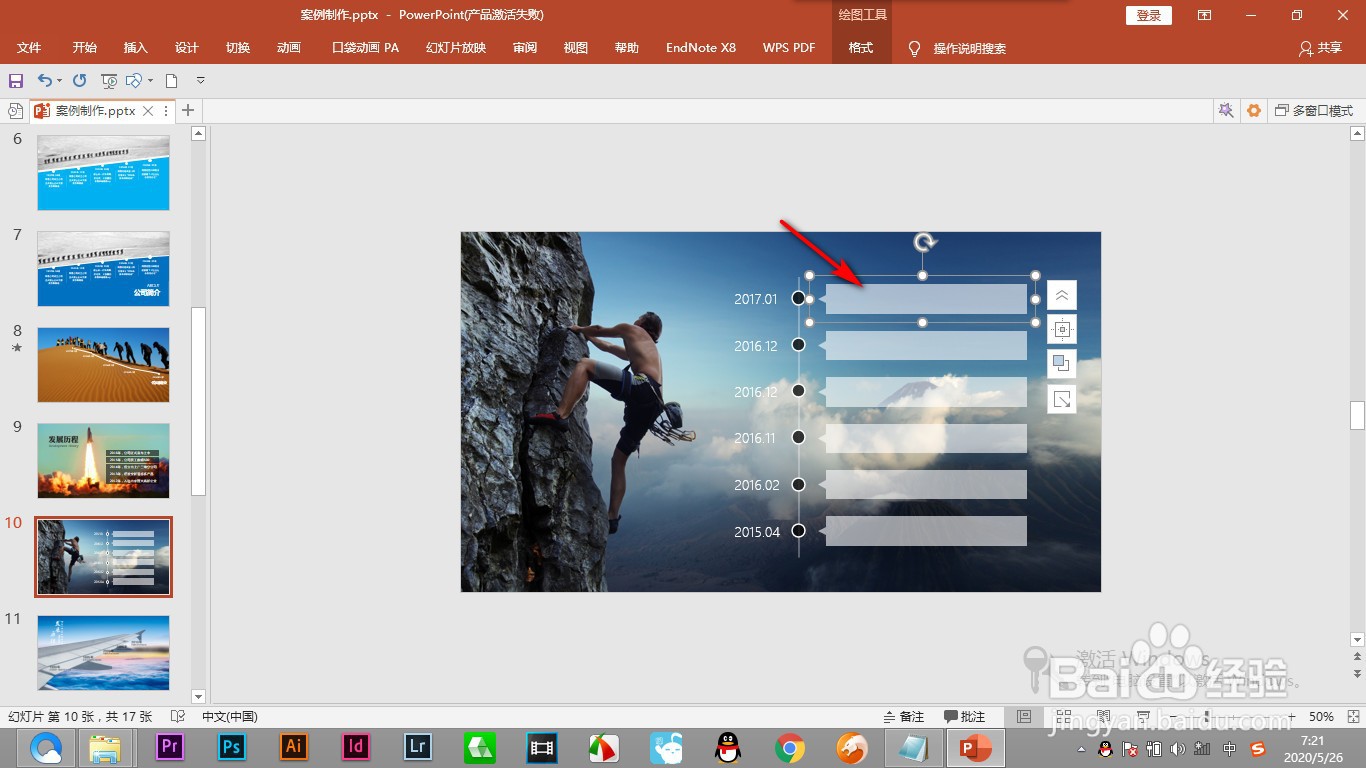Close the 案例制作.pptx document tab
1366x768 pixels.
tap(148, 111)
